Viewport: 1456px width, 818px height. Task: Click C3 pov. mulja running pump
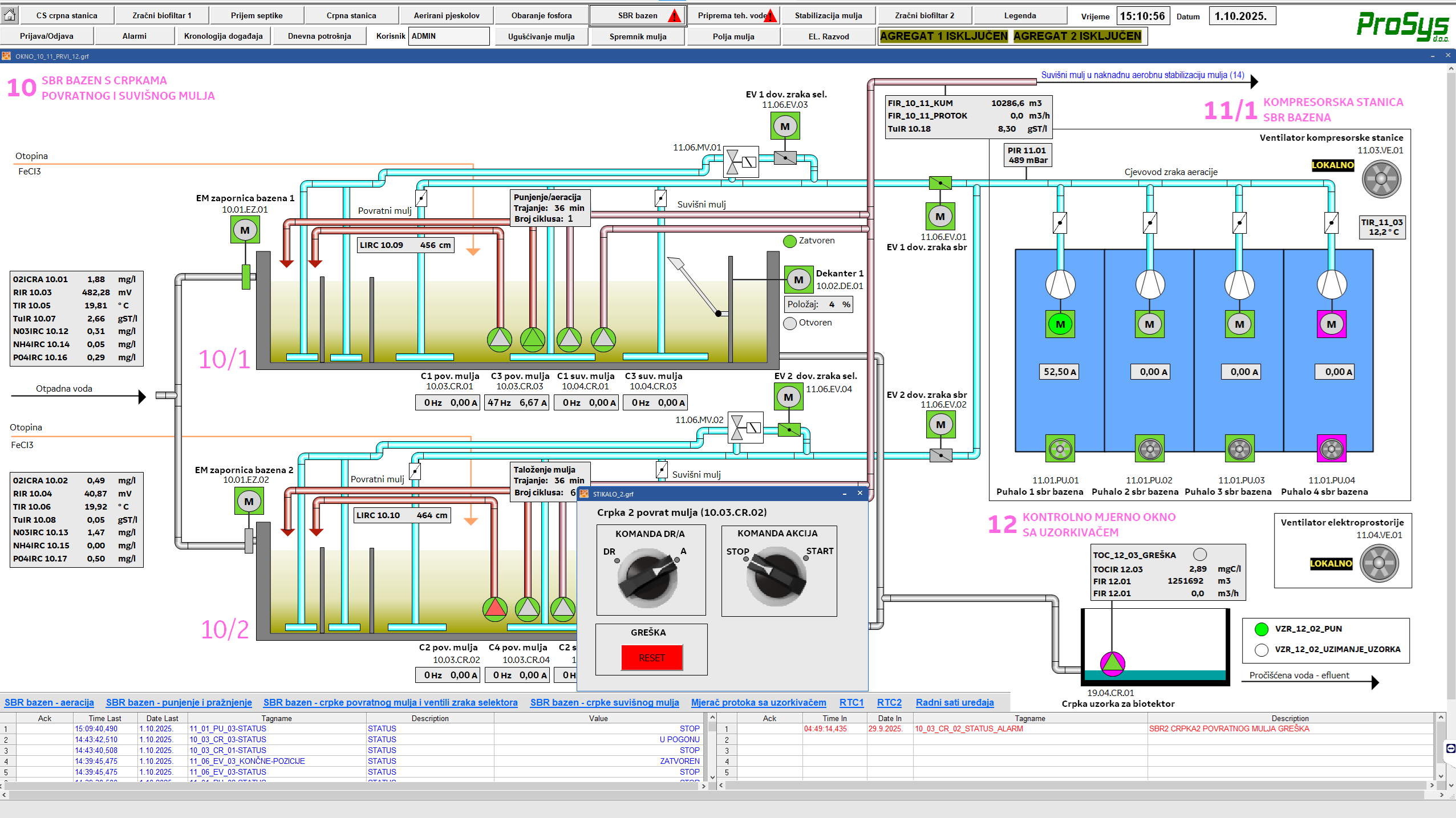(533, 339)
